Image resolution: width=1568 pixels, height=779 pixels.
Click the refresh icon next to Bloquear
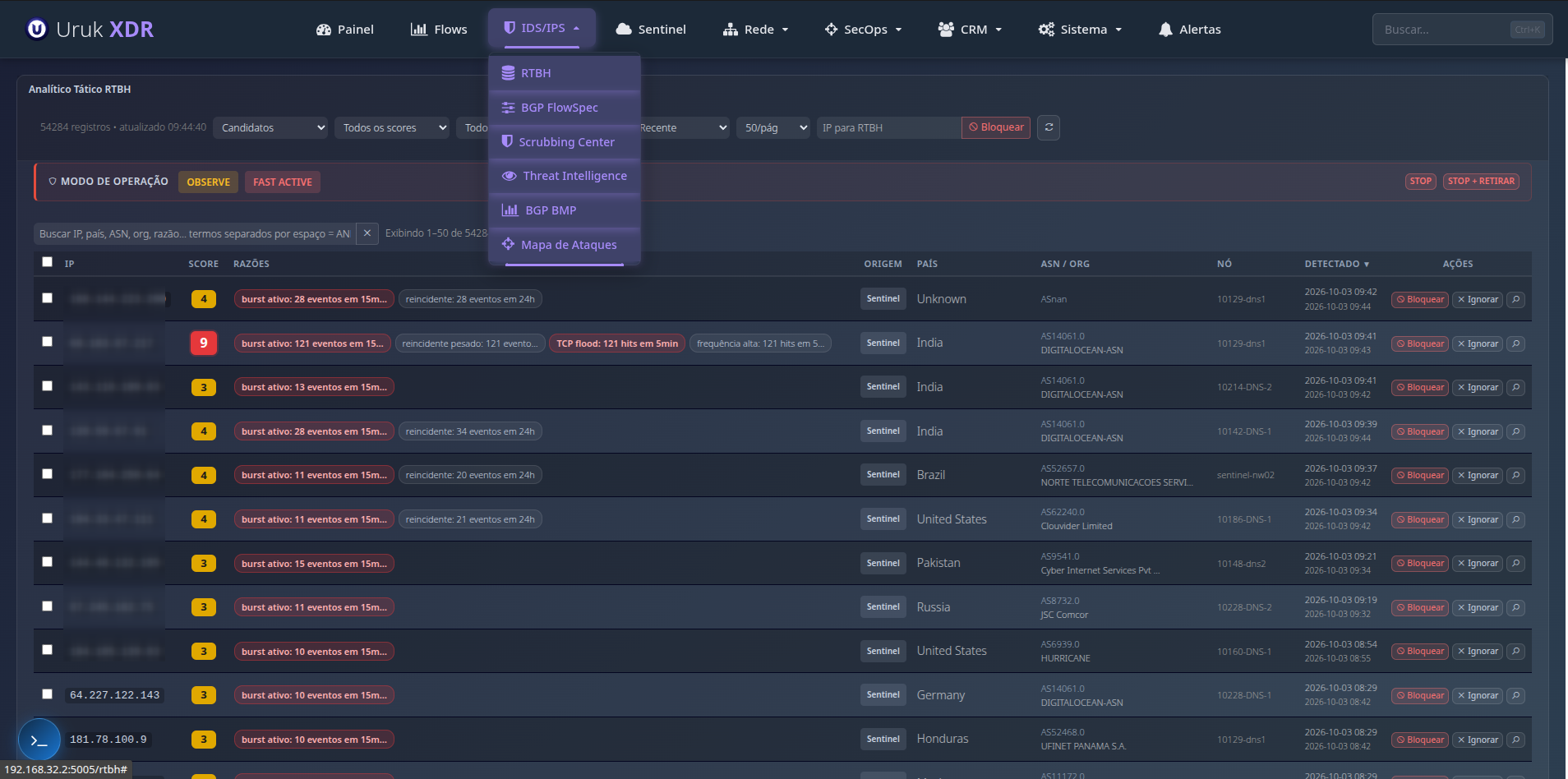tap(1049, 127)
